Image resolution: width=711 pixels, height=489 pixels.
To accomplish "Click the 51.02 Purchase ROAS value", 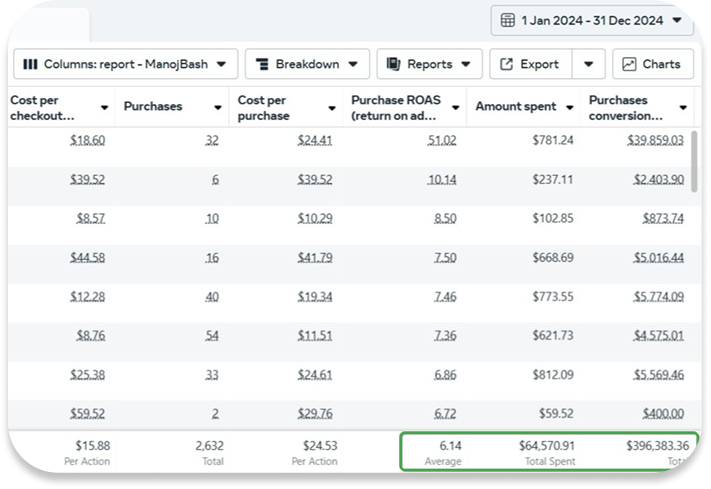I will pyautogui.click(x=441, y=140).
